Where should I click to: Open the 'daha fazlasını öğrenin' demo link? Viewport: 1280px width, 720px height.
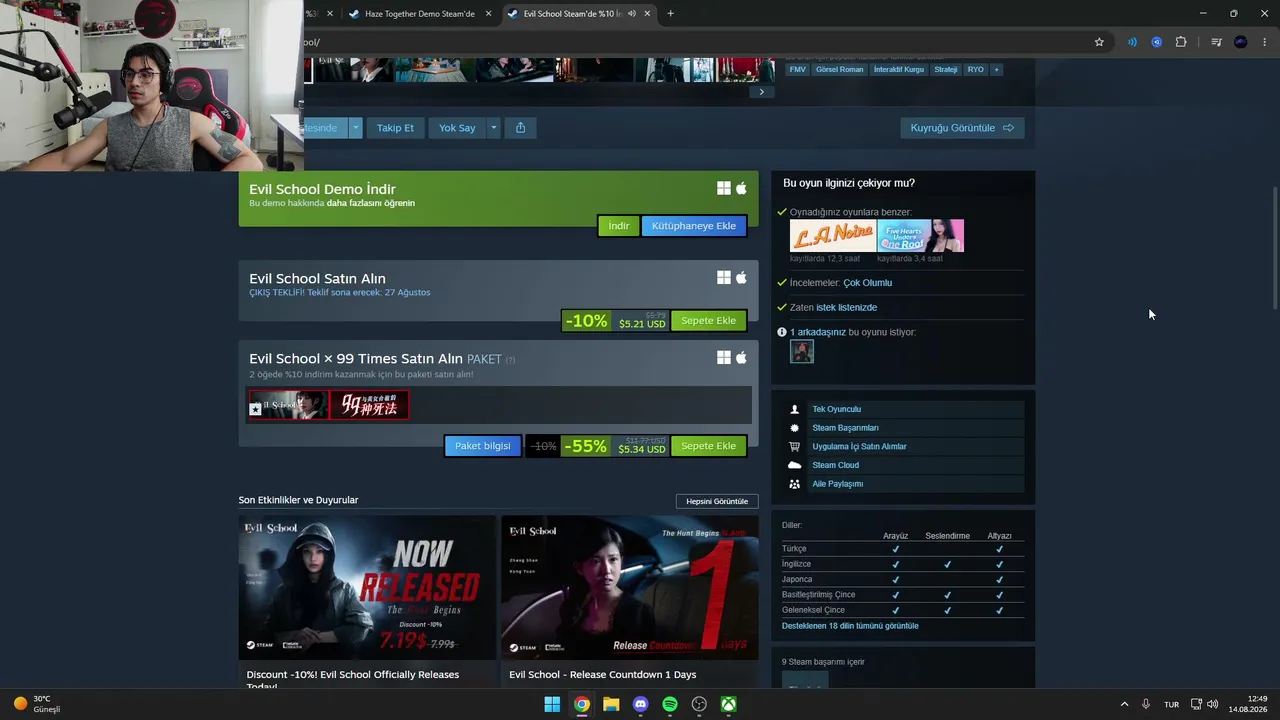coord(371,203)
